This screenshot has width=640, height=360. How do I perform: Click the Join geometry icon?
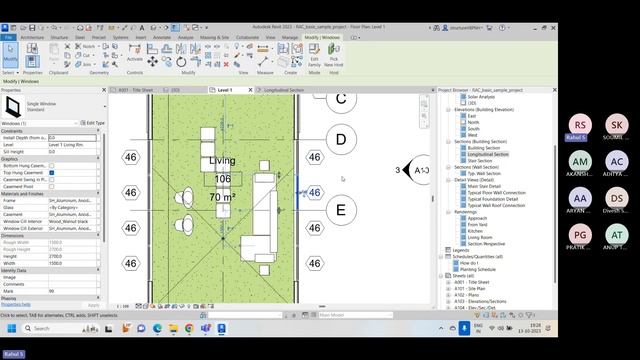[x=85, y=64]
